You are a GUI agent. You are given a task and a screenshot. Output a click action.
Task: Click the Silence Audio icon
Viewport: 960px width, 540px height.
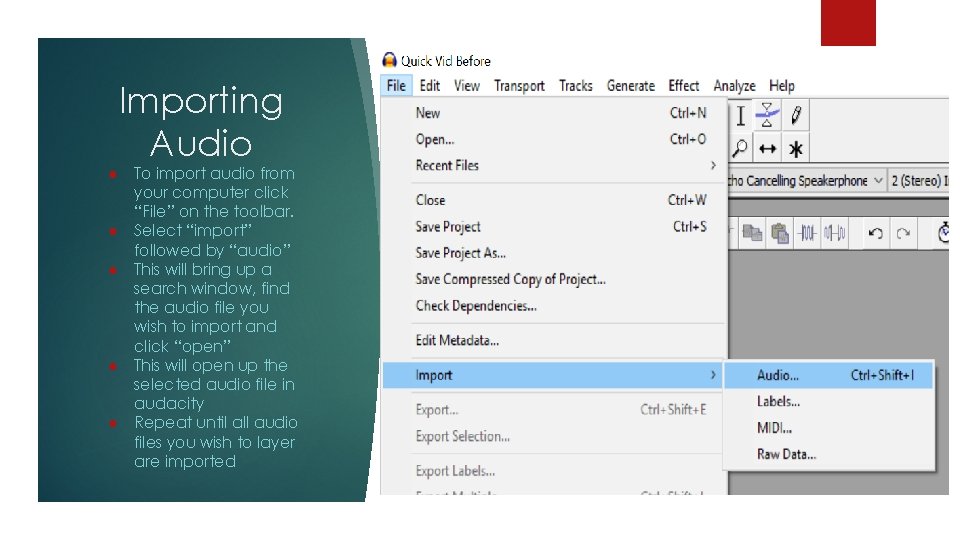pos(834,233)
